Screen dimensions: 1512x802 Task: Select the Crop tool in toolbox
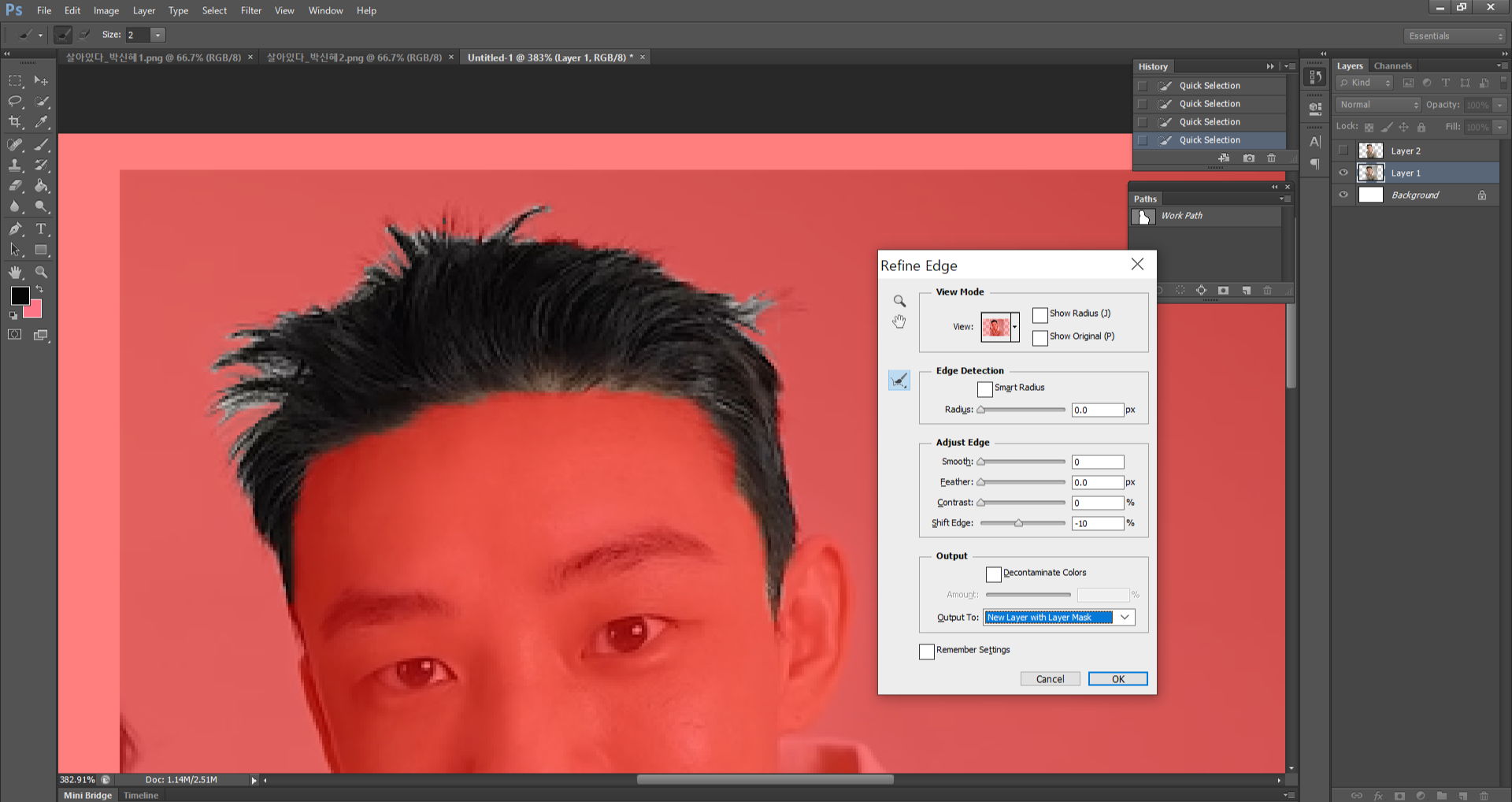(15, 122)
